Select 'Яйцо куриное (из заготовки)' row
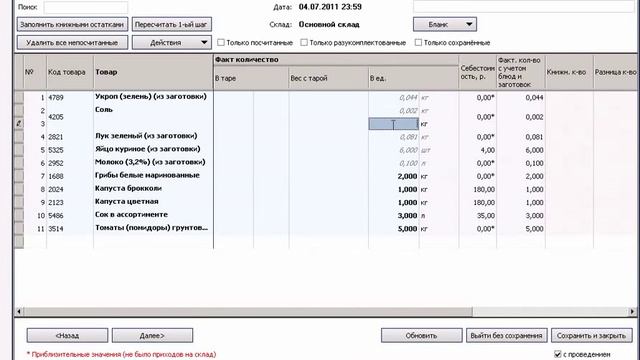Screen dimensions: 640x360 [x=147, y=149]
